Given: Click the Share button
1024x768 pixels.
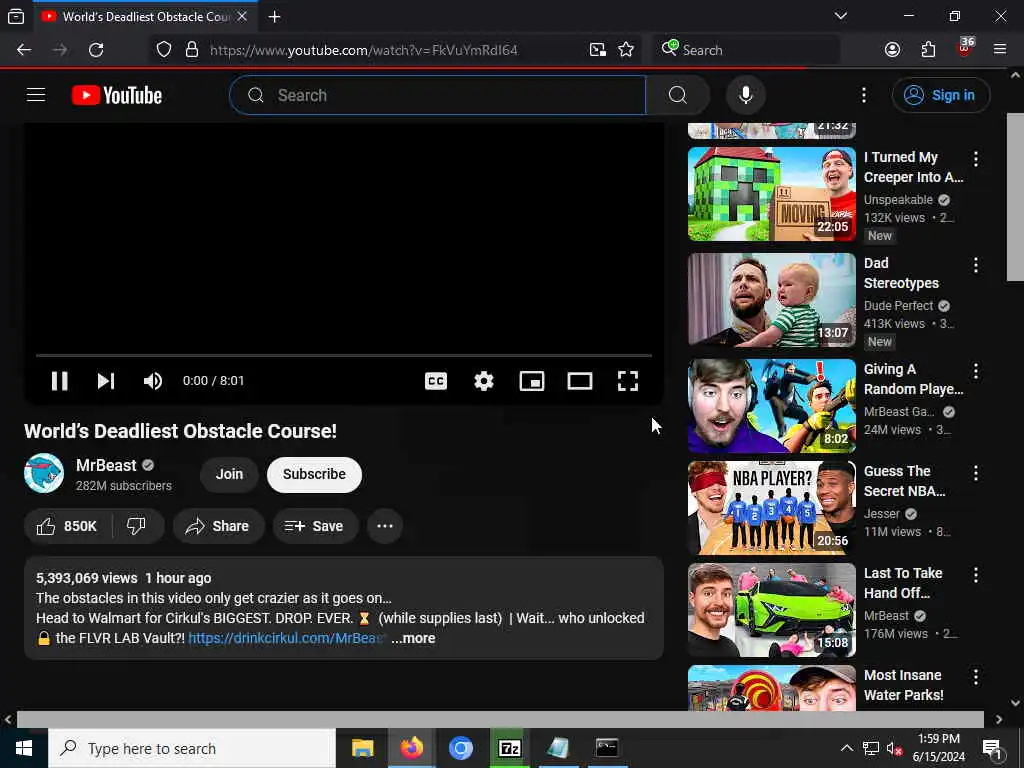Looking at the screenshot, I should (218, 526).
